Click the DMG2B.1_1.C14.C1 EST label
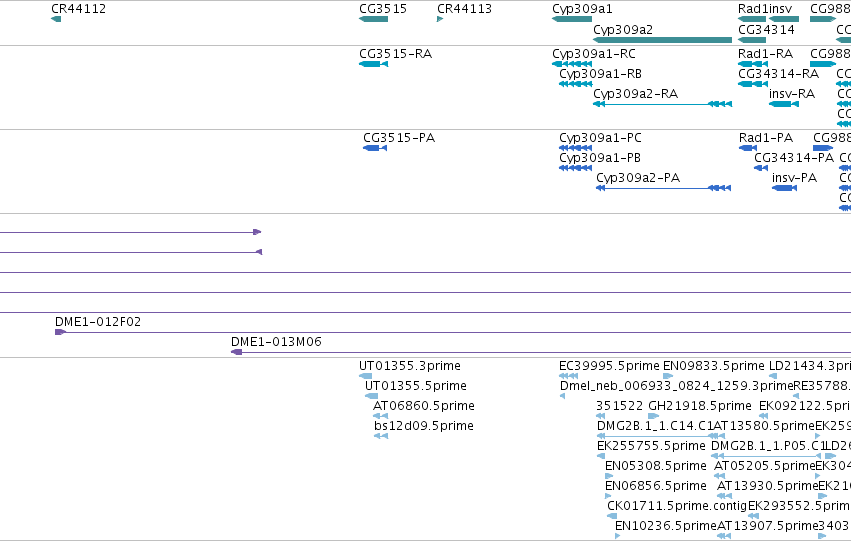The width and height of the screenshot is (851, 541). click(x=655, y=426)
